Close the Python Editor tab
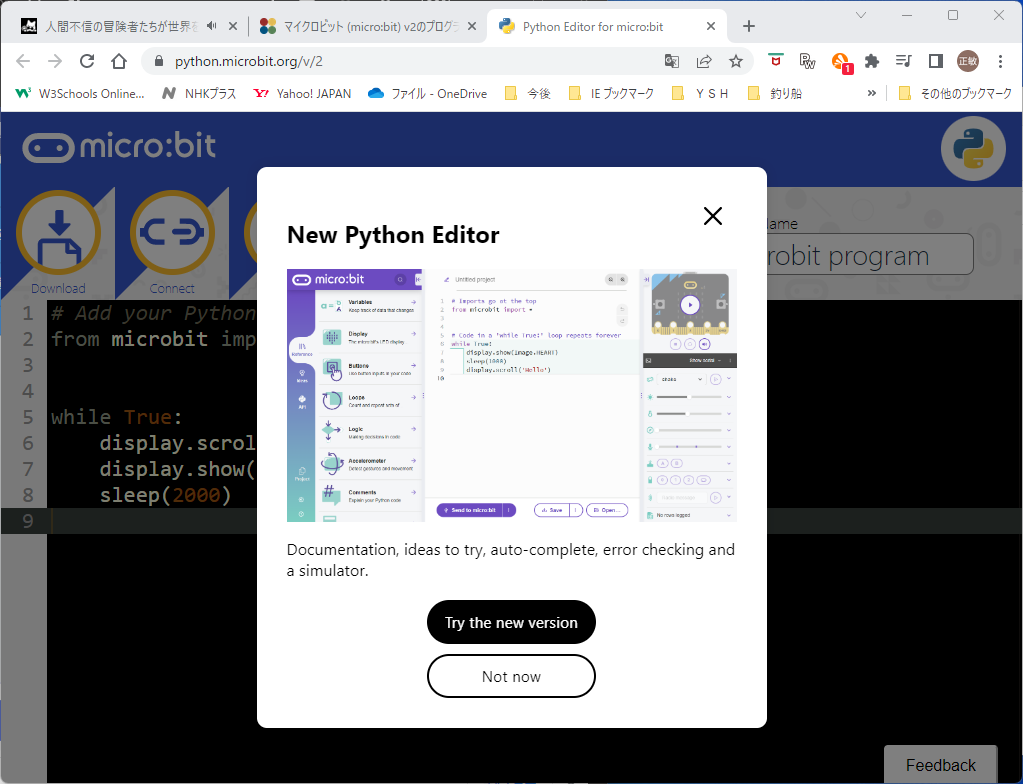The width and height of the screenshot is (1023, 784). (711, 26)
